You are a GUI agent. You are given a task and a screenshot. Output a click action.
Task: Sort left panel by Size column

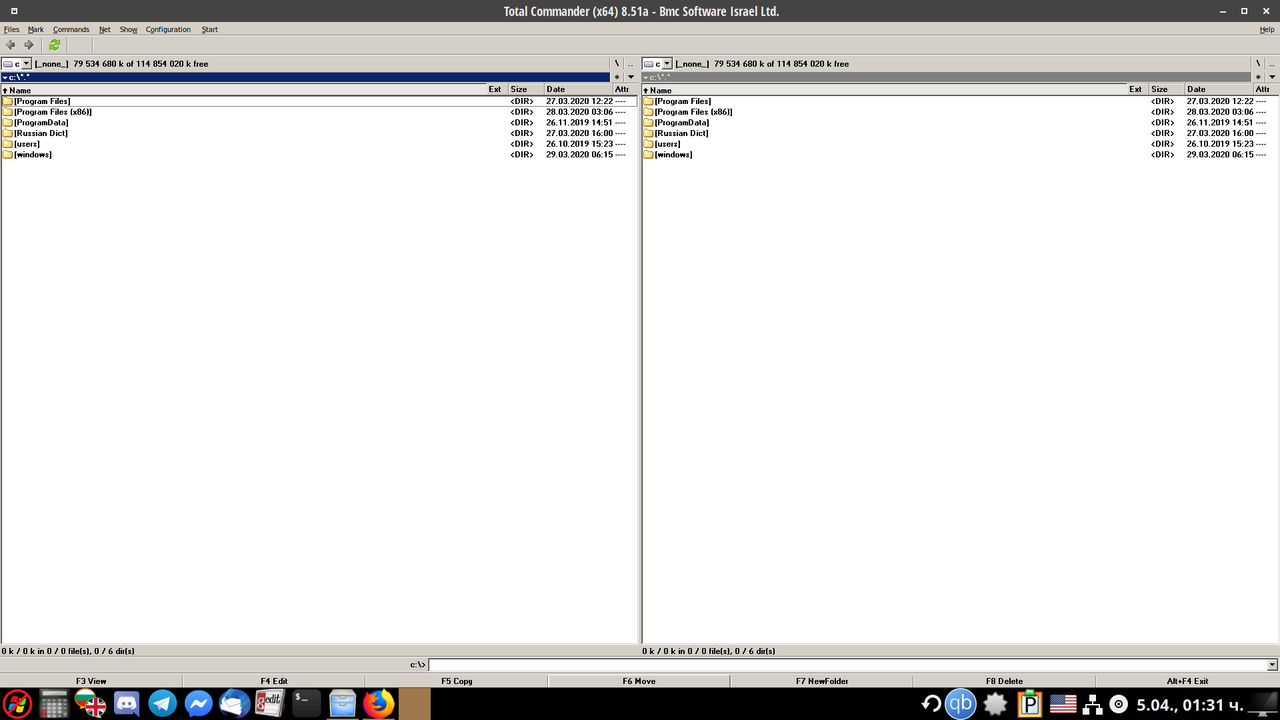[526, 90]
